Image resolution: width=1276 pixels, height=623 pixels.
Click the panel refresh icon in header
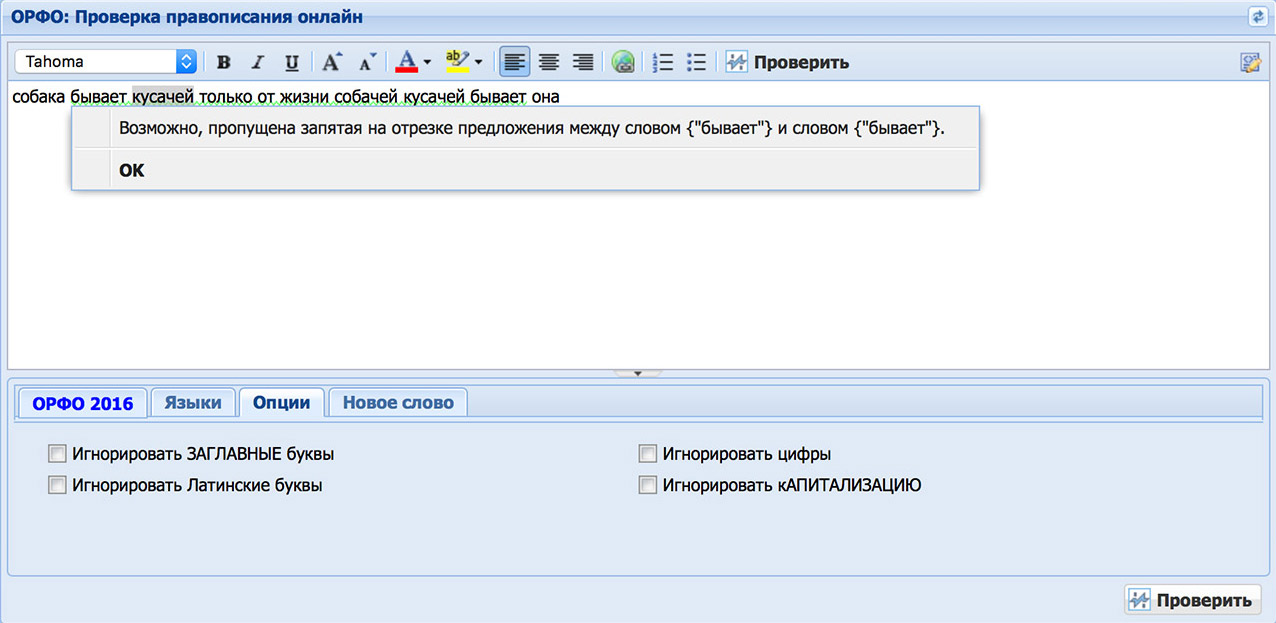point(1257,17)
